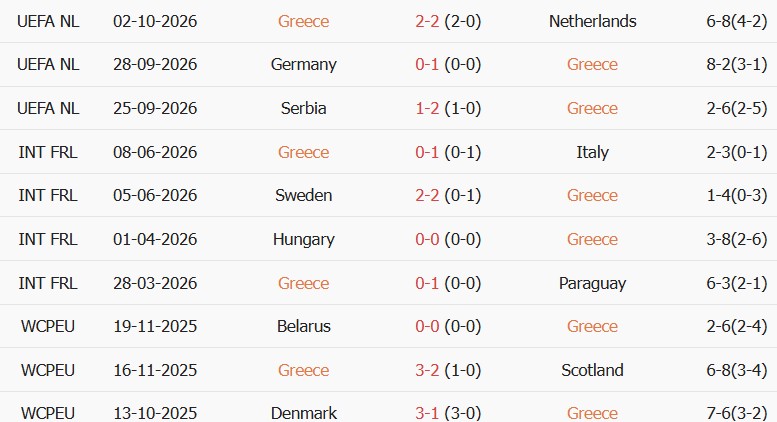Open the Italy team link

592,152
